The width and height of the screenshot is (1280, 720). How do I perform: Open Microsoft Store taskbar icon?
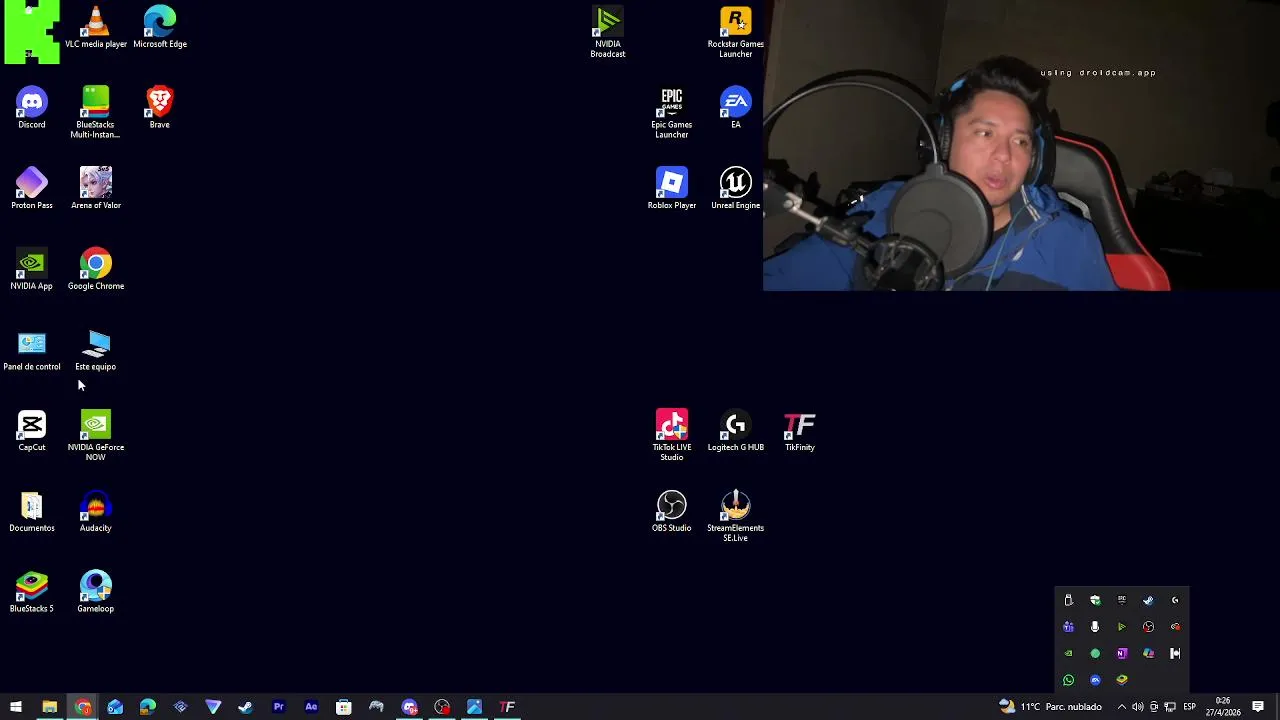click(343, 707)
